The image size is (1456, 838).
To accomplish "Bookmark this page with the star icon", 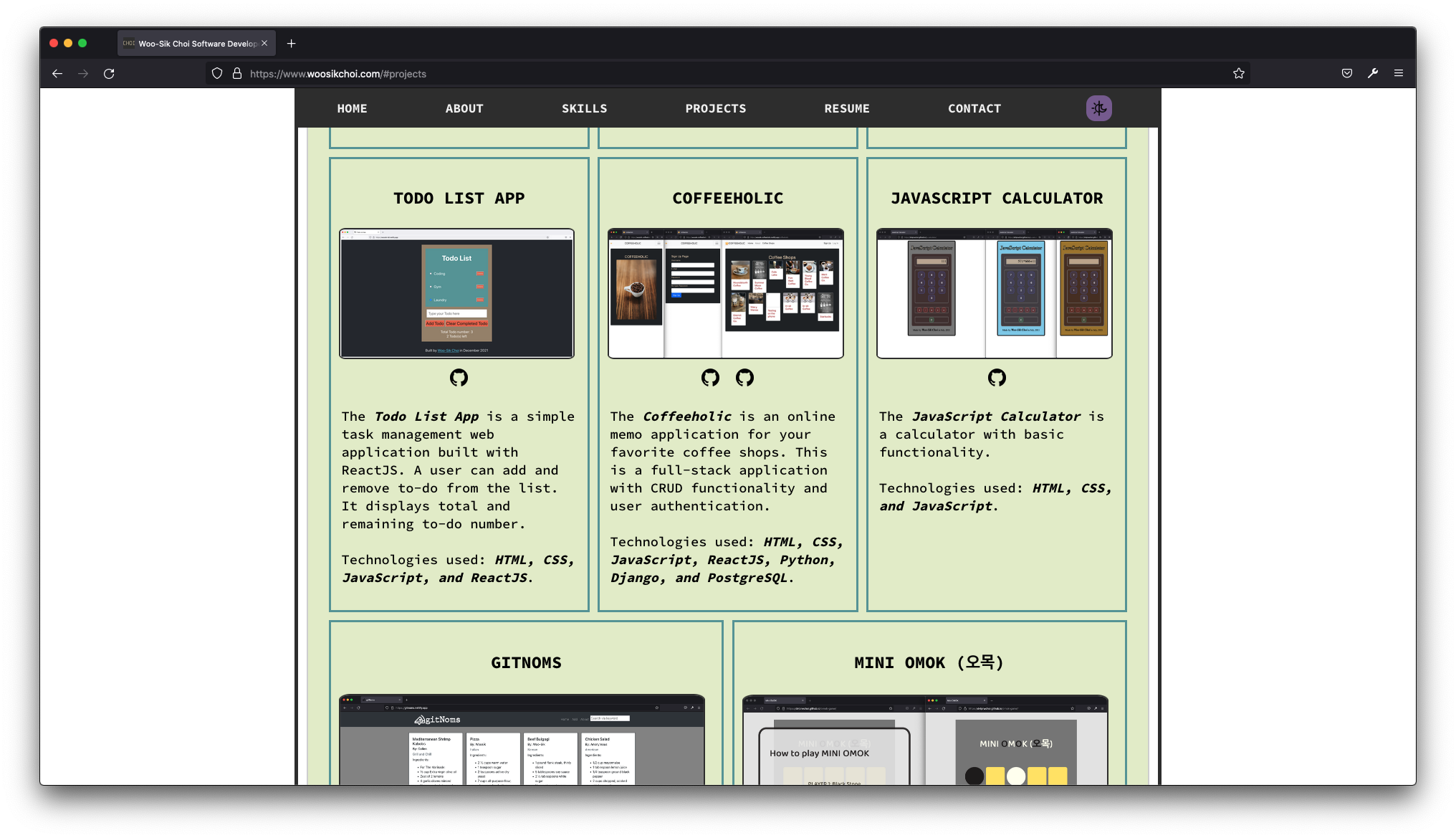I will (x=1239, y=73).
